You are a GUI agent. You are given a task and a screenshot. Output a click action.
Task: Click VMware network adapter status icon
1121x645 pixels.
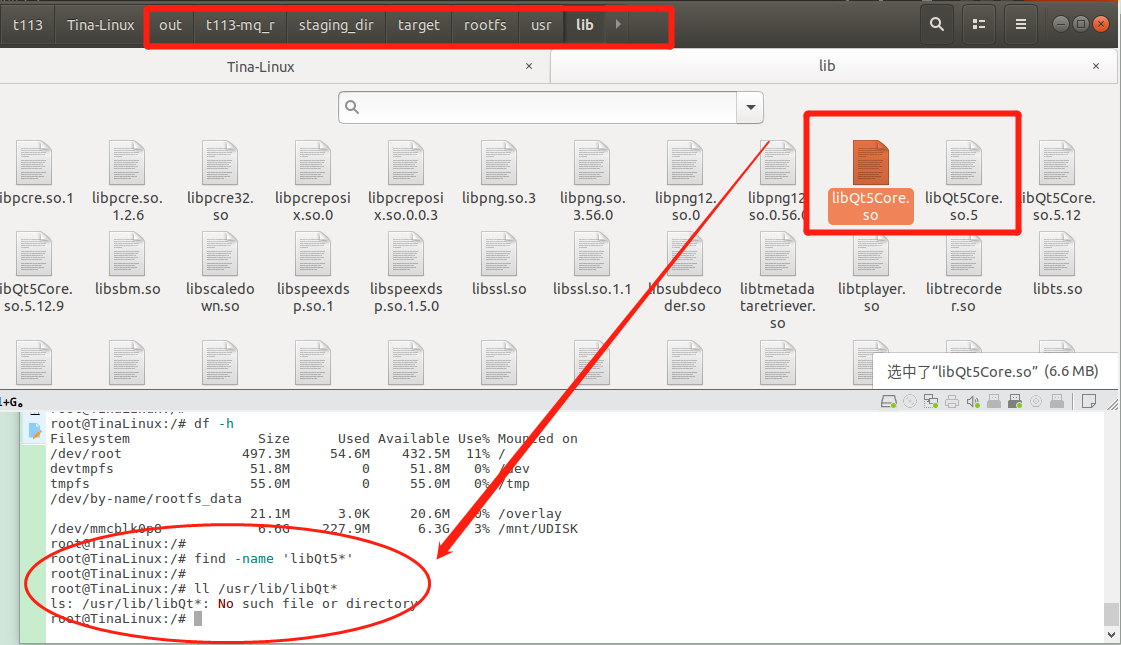(x=931, y=402)
